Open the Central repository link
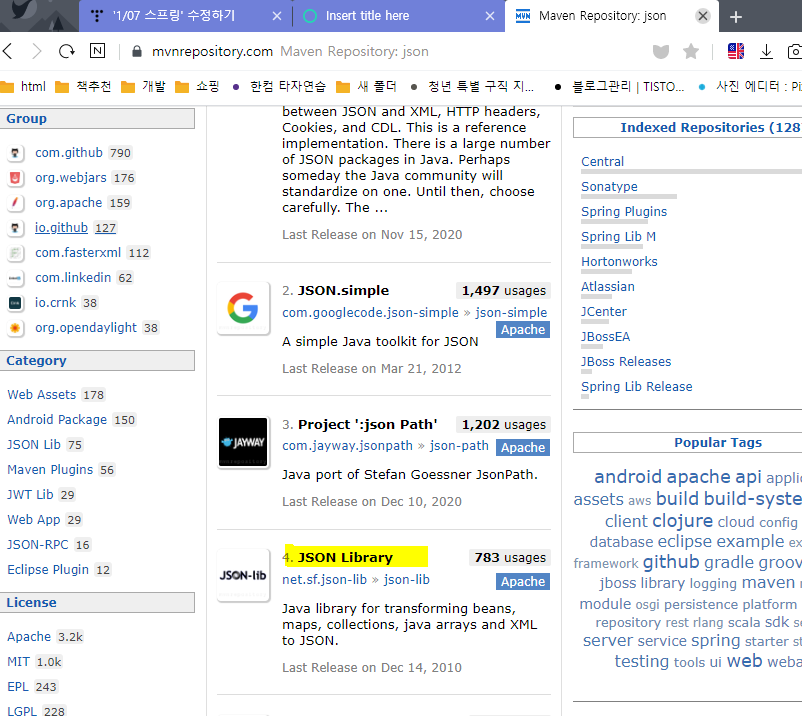802x716 pixels. [602, 162]
